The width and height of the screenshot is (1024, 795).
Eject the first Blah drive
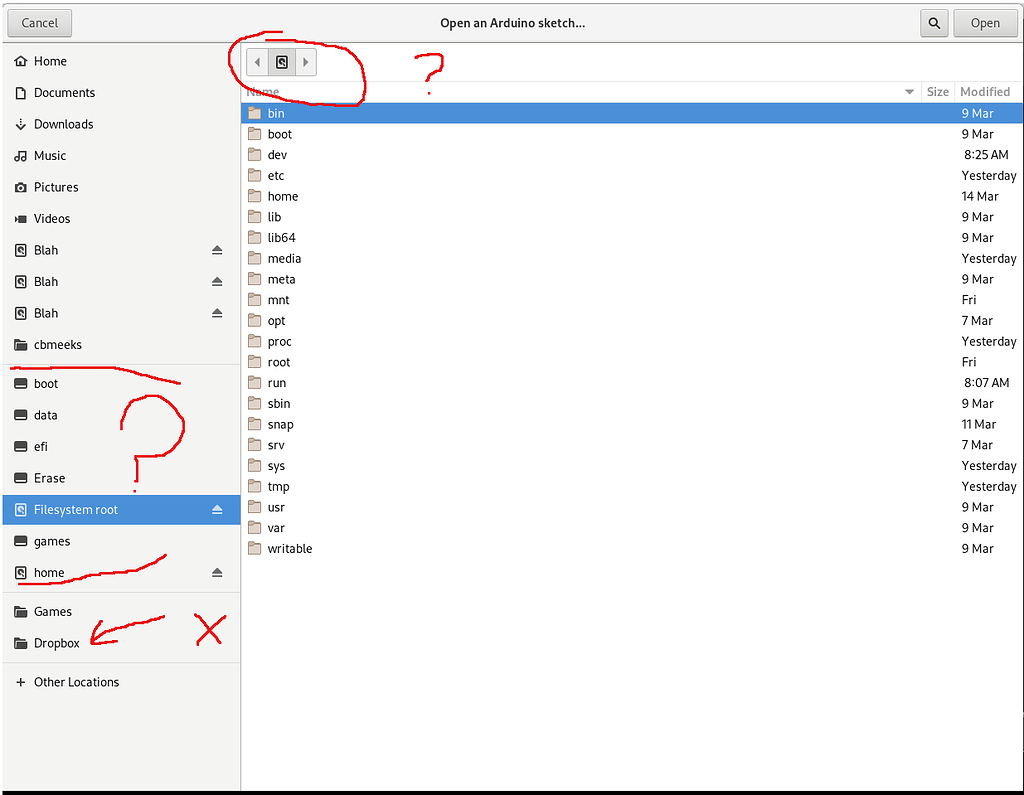pyautogui.click(x=217, y=250)
